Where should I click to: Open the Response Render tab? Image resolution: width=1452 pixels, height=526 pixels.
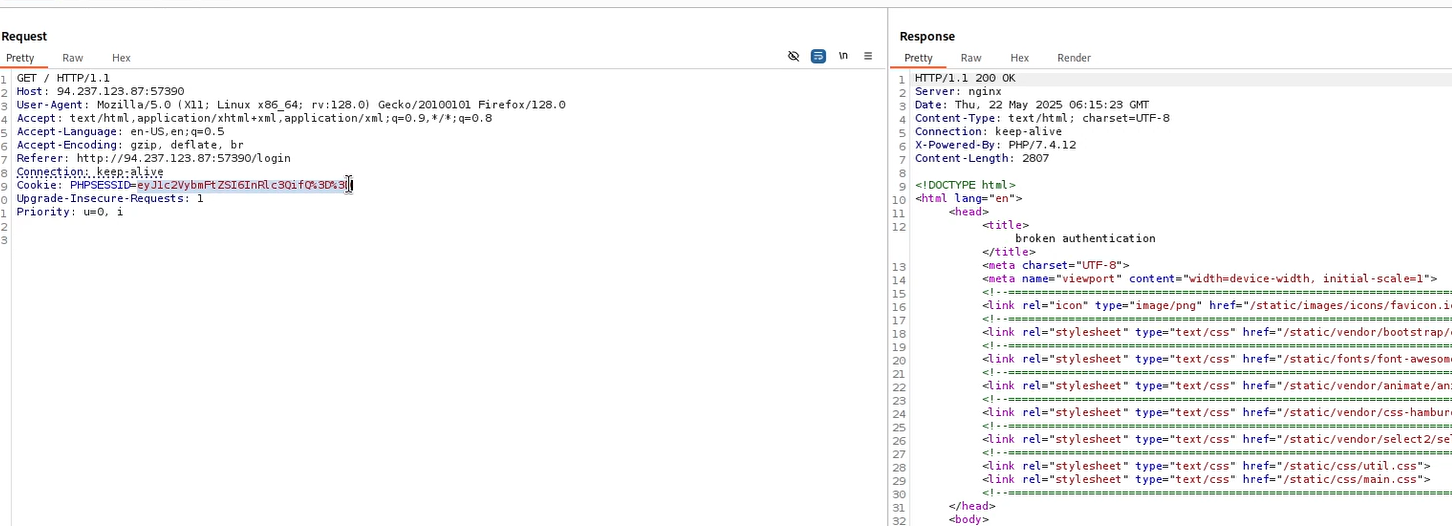pyautogui.click(x=1074, y=58)
